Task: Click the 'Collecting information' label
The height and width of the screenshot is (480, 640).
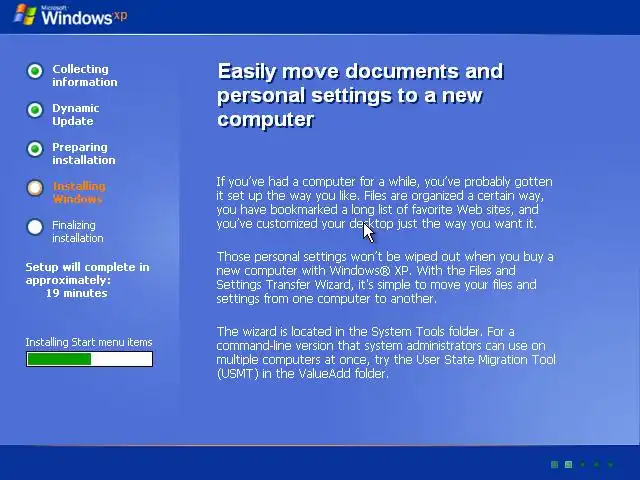Action: [x=84, y=76]
